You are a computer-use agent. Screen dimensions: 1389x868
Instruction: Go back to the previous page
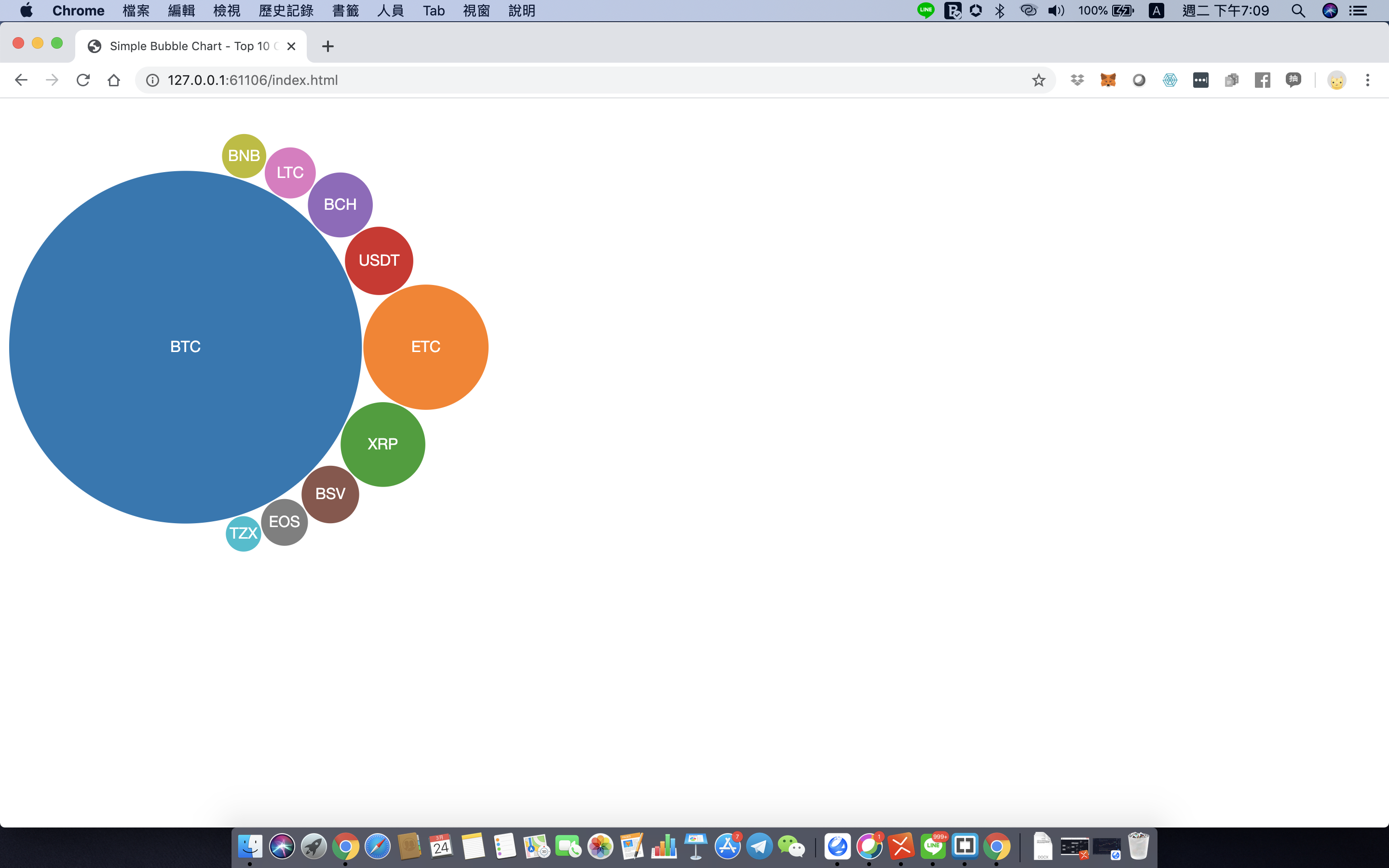pyautogui.click(x=21, y=80)
